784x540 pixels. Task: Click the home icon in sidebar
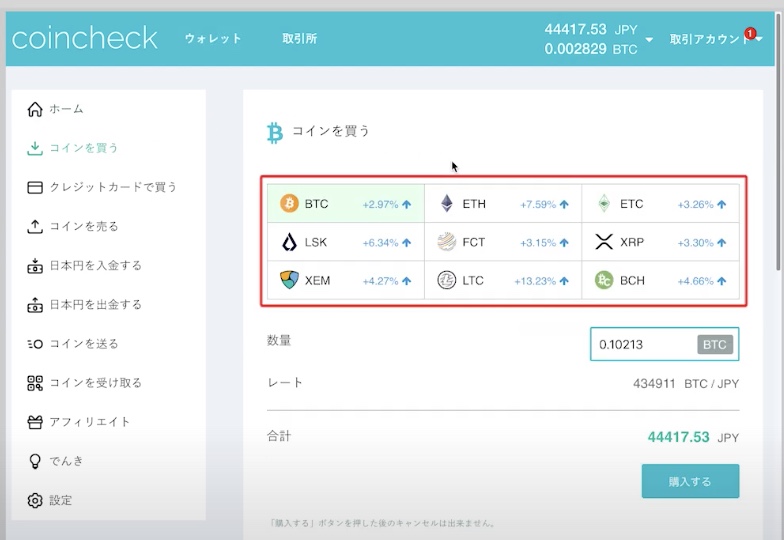pos(35,109)
